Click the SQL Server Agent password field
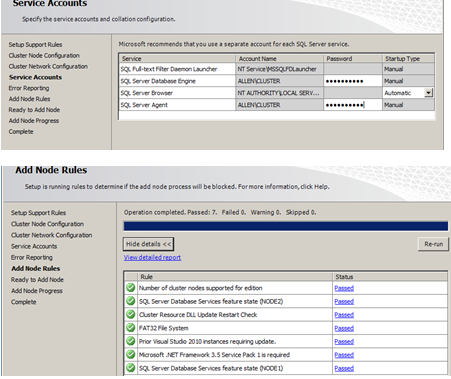The width and height of the screenshot is (451, 379). click(x=352, y=105)
